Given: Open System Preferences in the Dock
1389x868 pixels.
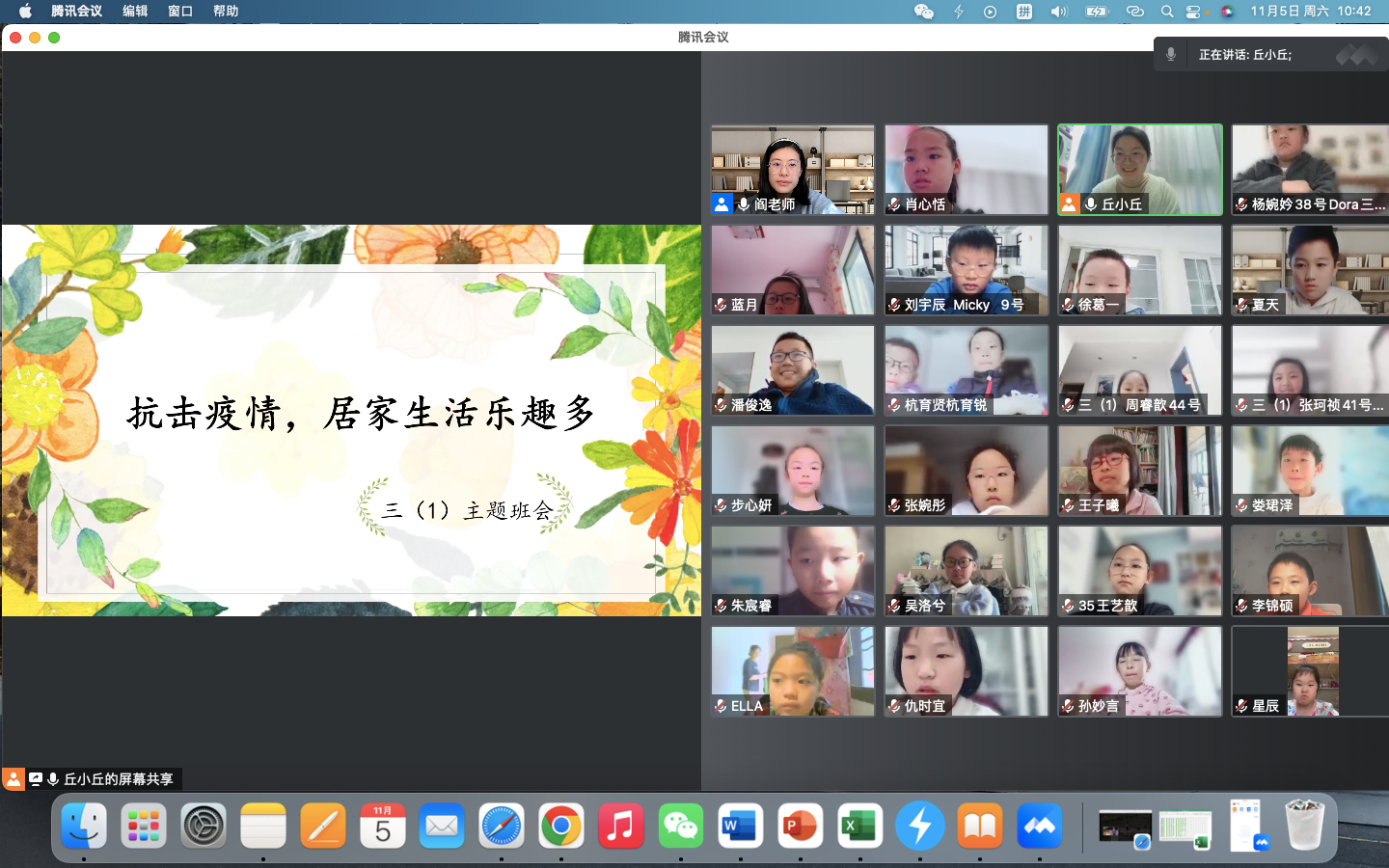Looking at the screenshot, I should 204,827.
